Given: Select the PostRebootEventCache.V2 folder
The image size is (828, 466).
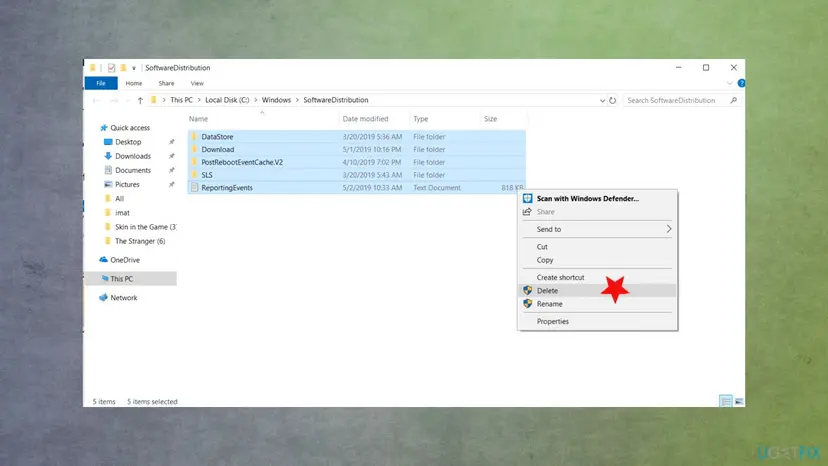Looking at the screenshot, I should point(356,162).
